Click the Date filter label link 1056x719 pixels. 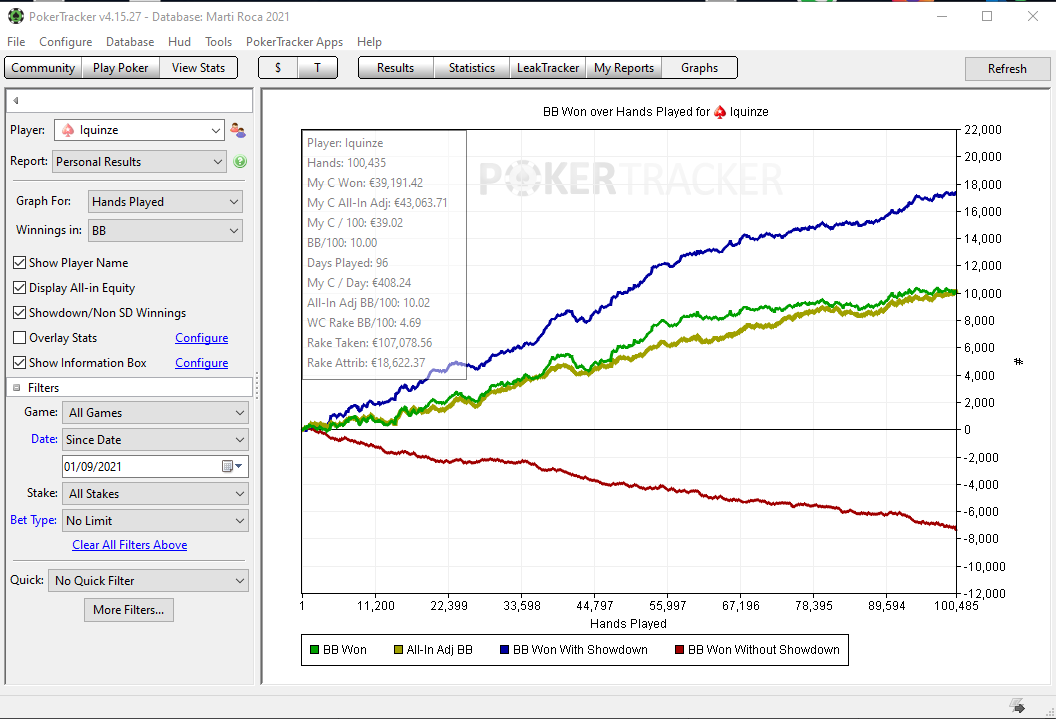44,439
